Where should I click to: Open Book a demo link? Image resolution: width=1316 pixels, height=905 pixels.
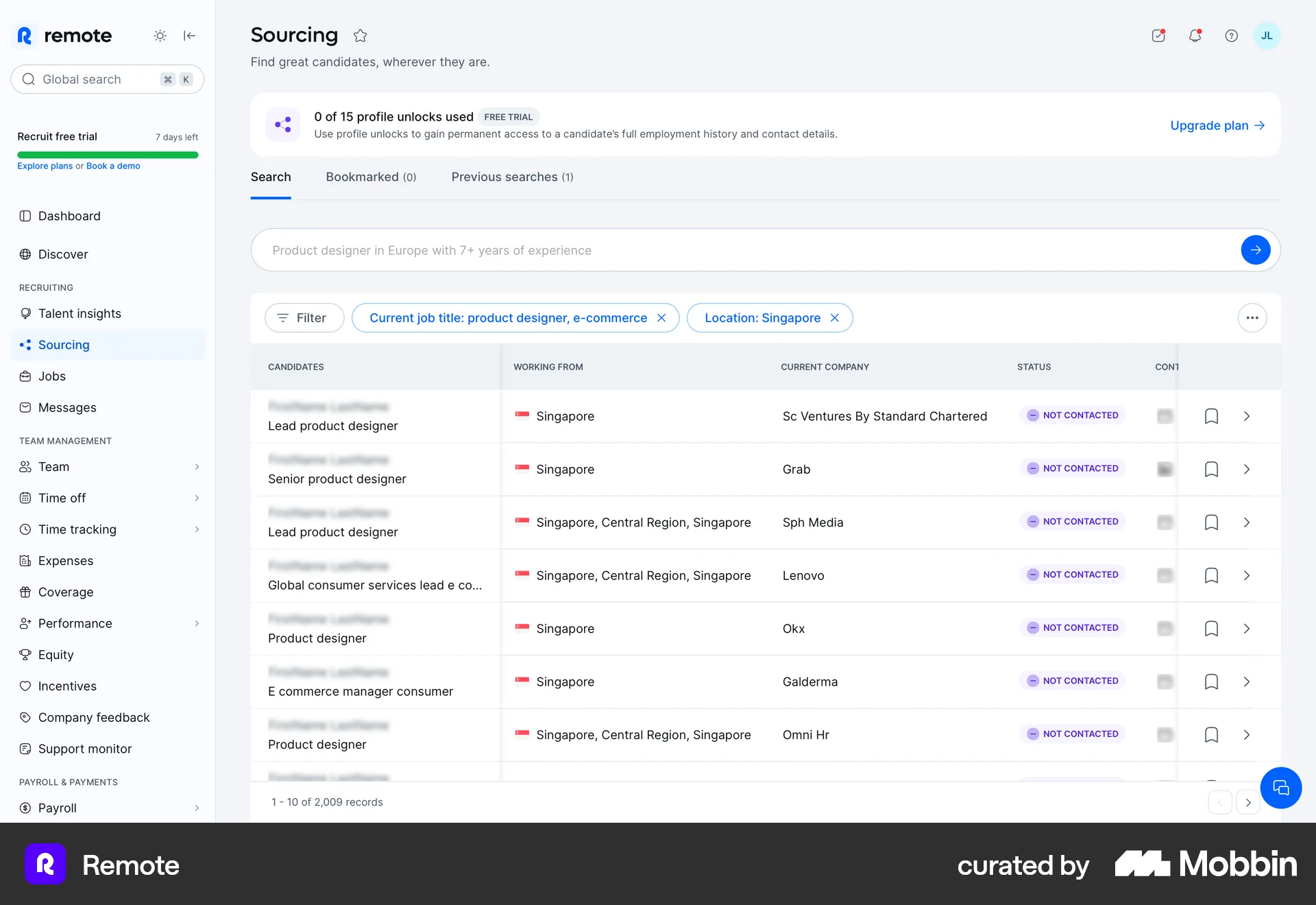point(114,165)
